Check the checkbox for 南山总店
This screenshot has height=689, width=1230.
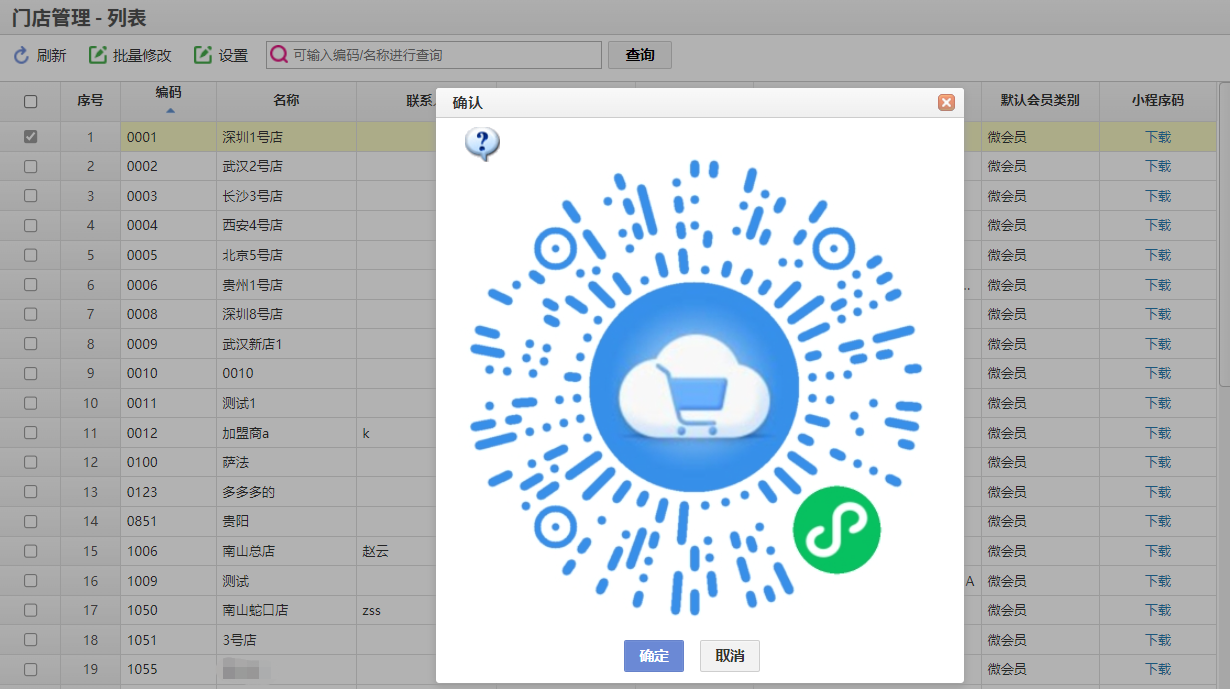[x=30, y=551]
